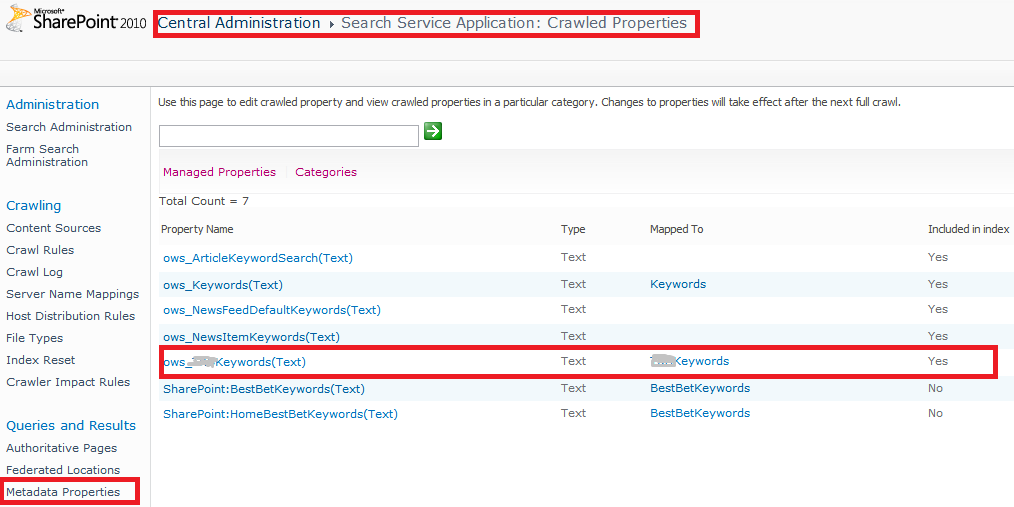Click the Property Name column header

(x=197, y=230)
